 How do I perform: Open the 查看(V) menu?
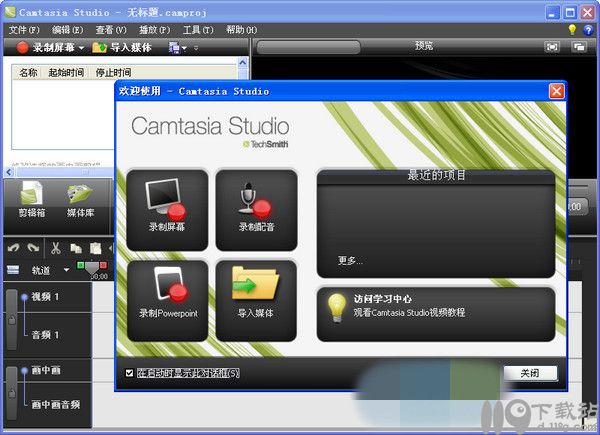click(111, 30)
